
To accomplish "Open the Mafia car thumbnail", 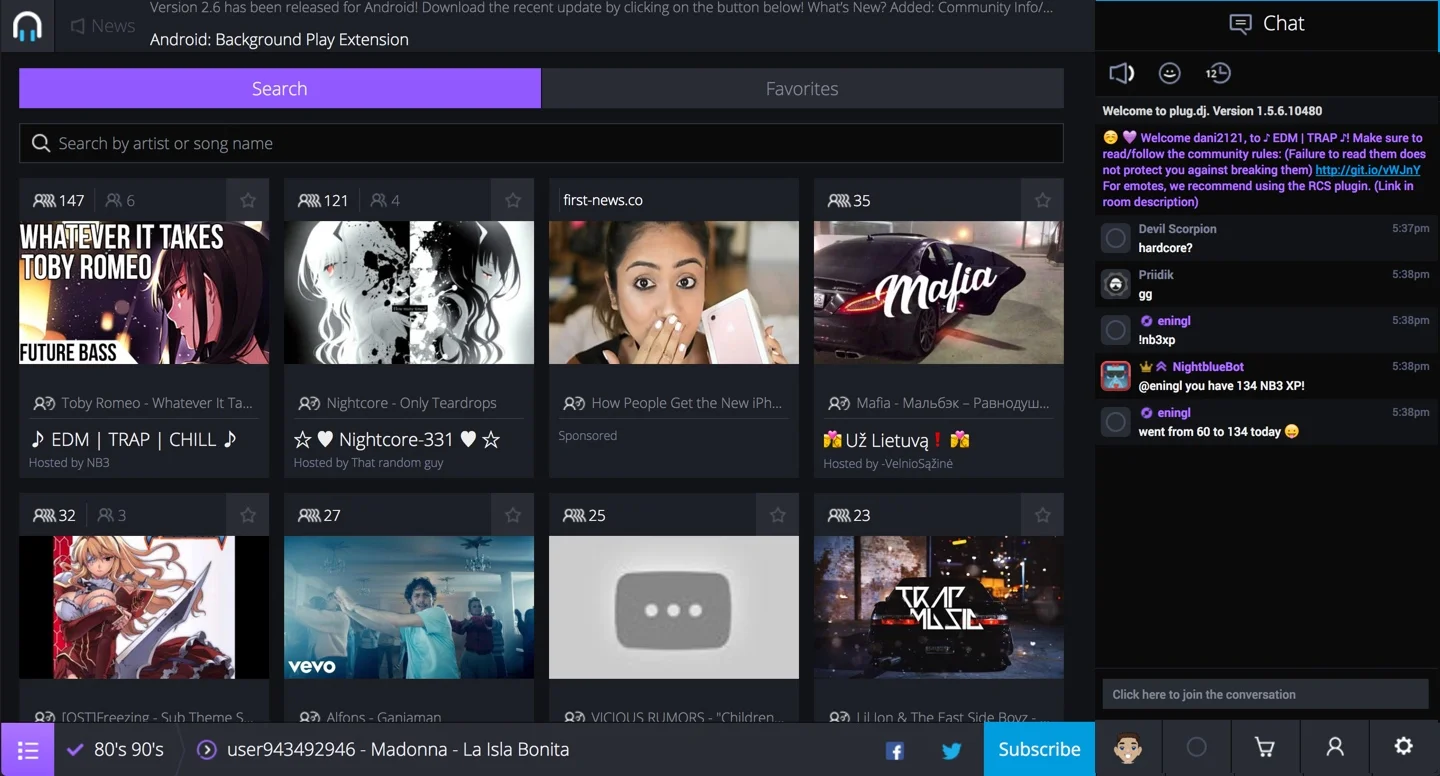I will [939, 293].
